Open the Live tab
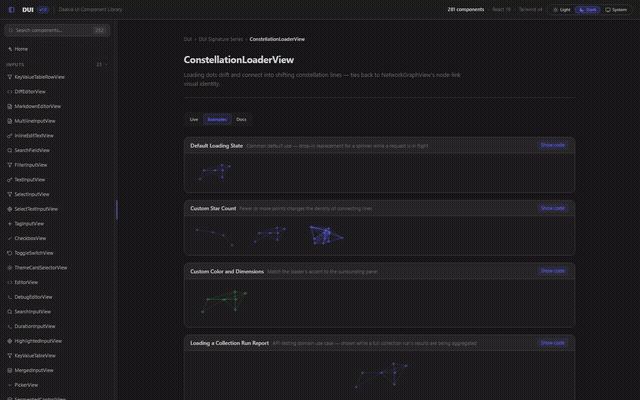 pos(194,119)
